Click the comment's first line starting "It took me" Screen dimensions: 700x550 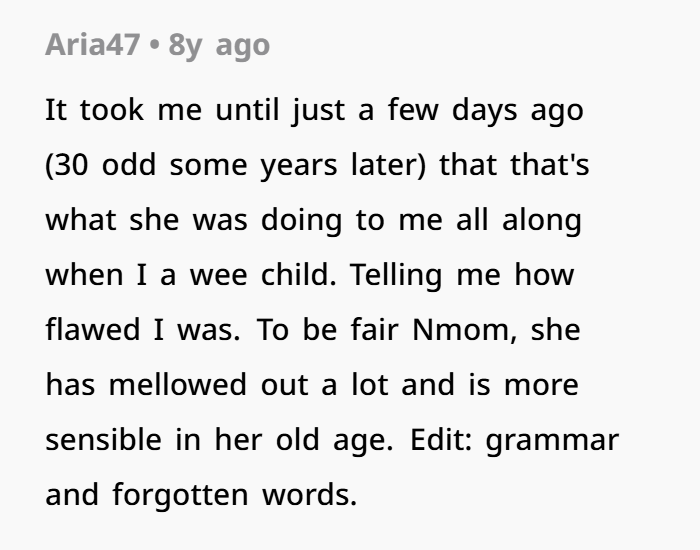(313, 110)
